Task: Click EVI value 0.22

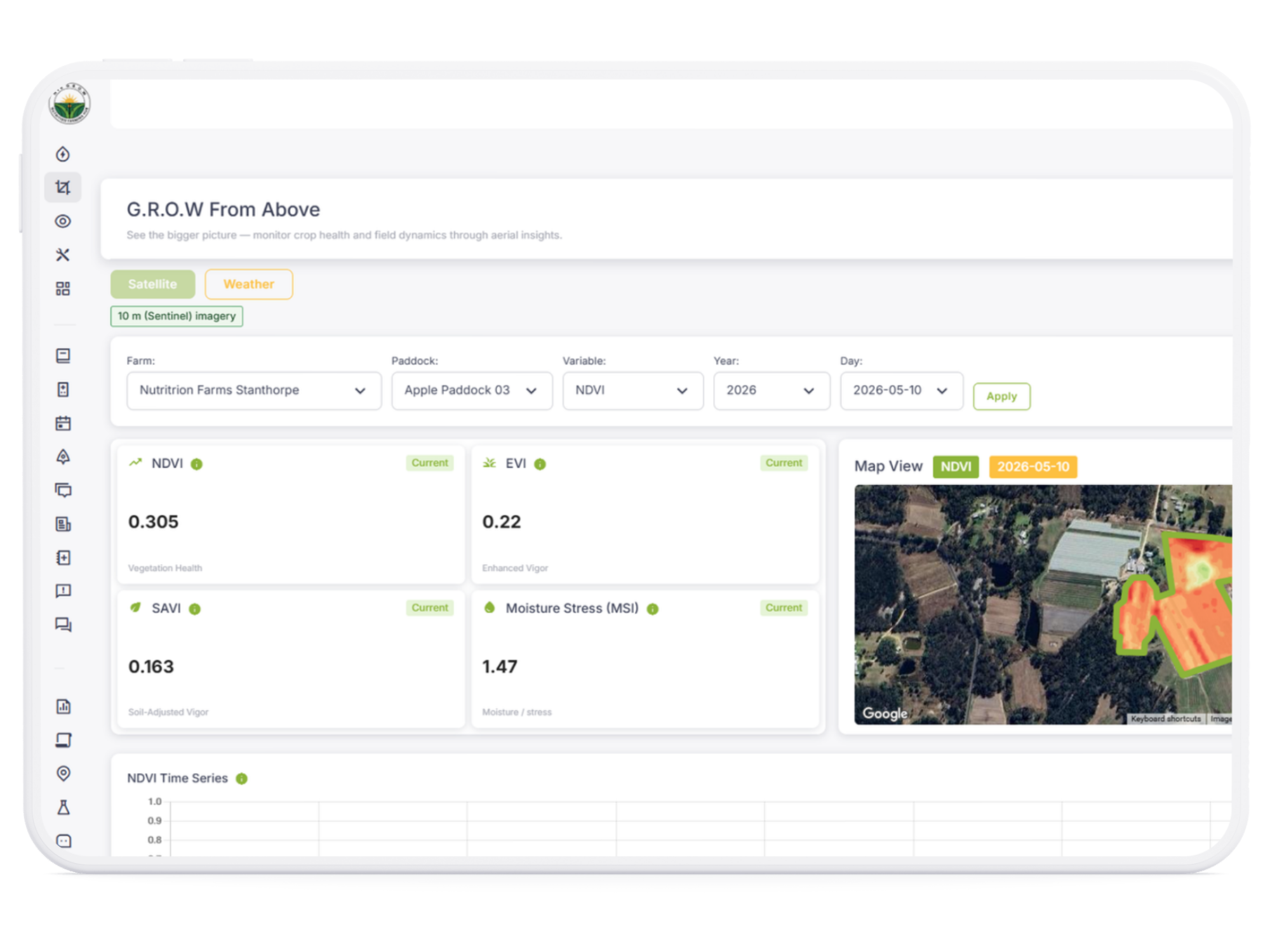Action: [x=502, y=522]
